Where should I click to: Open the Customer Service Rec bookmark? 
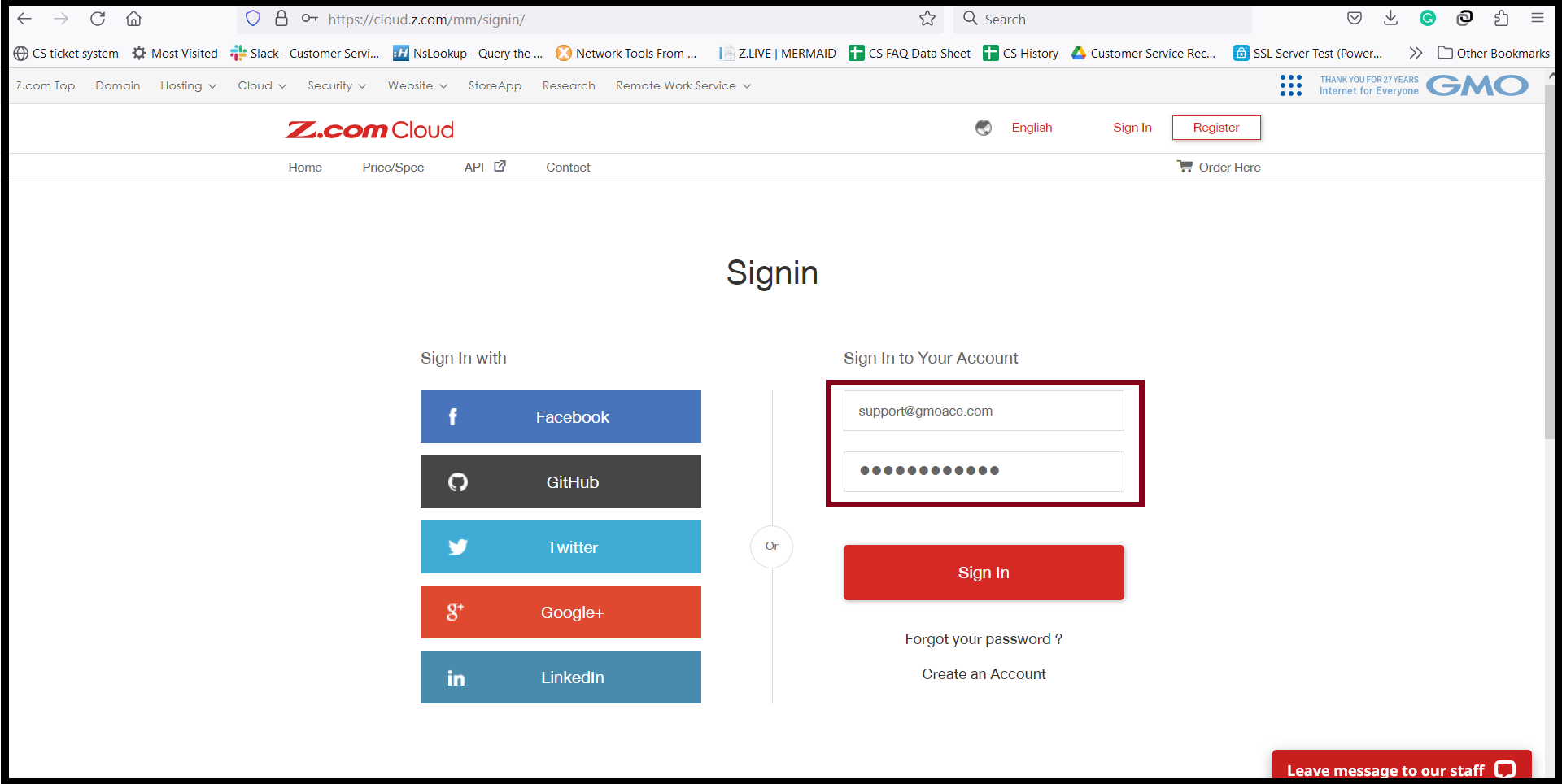coord(1144,53)
